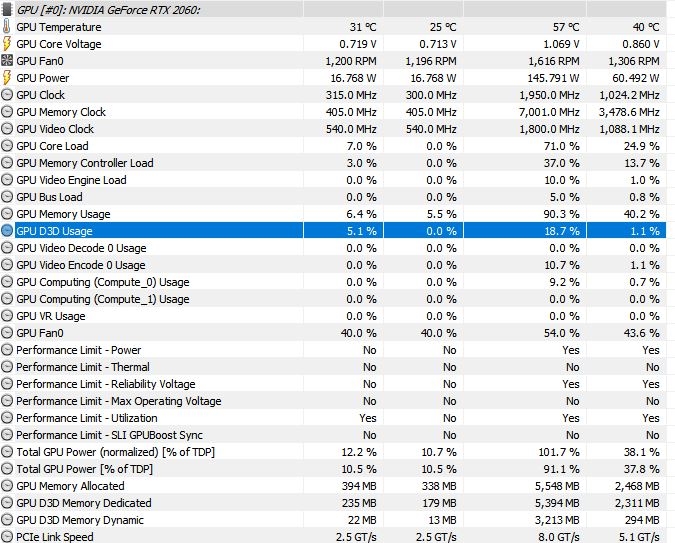The image size is (675, 543).
Task: Click the 31 °C current temperature value
Action: click(363, 27)
